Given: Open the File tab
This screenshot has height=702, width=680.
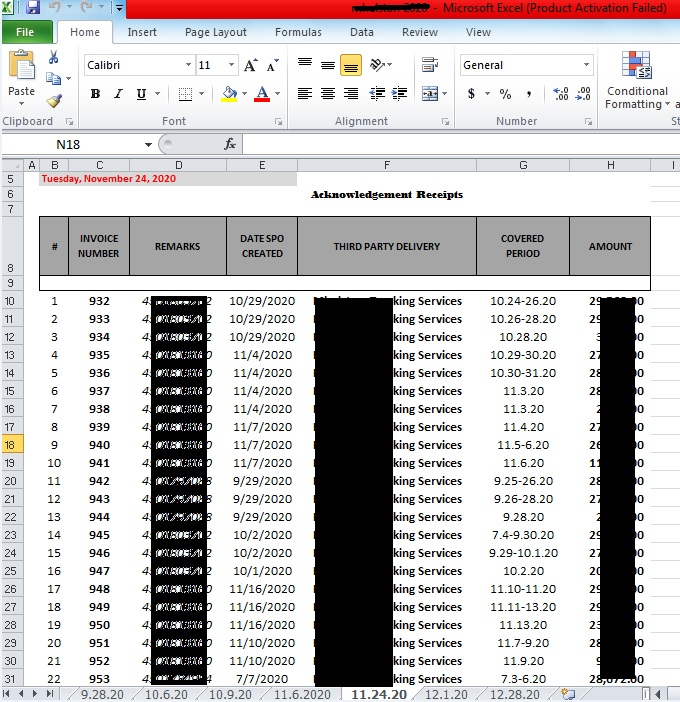Looking at the screenshot, I should click(x=25, y=32).
